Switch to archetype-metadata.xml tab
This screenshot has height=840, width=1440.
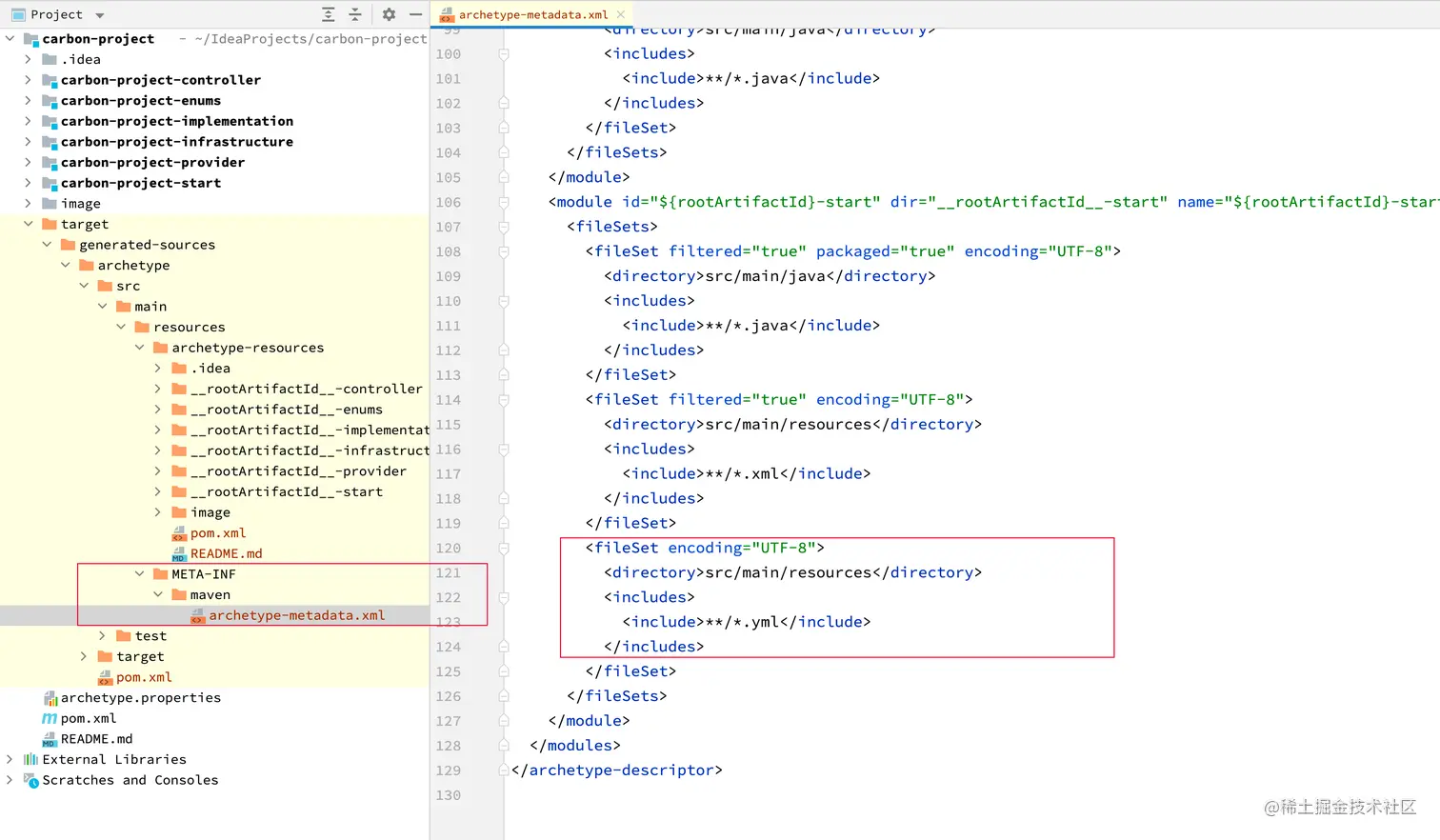click(x=532, y=14)
